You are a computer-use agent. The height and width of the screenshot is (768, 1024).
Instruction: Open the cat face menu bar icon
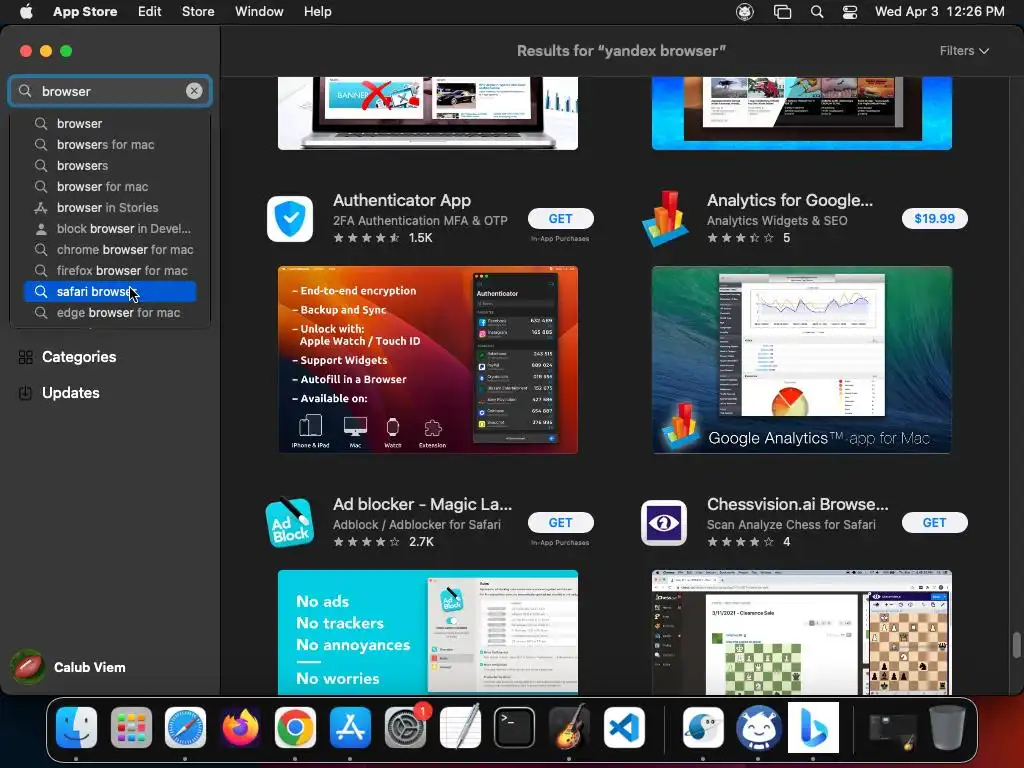pyautogui.click(x=745, y=12)
